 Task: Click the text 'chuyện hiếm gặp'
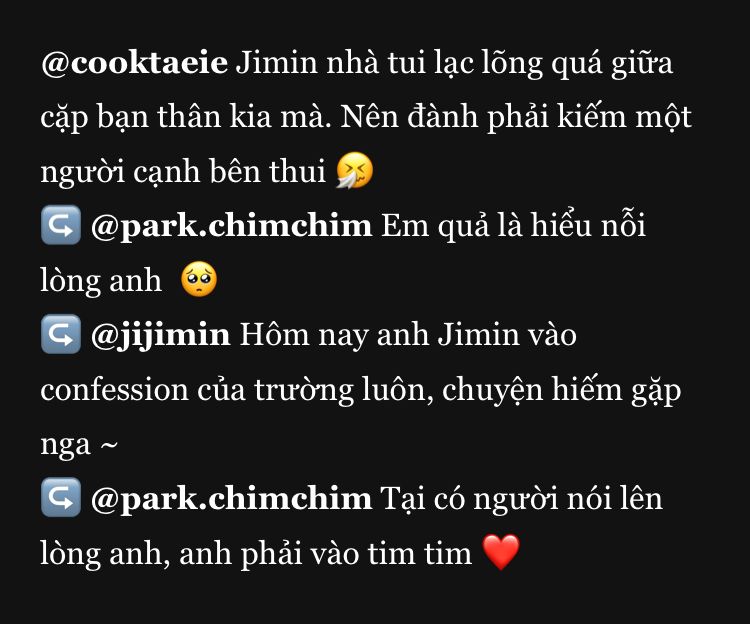[x=562, y=391]
